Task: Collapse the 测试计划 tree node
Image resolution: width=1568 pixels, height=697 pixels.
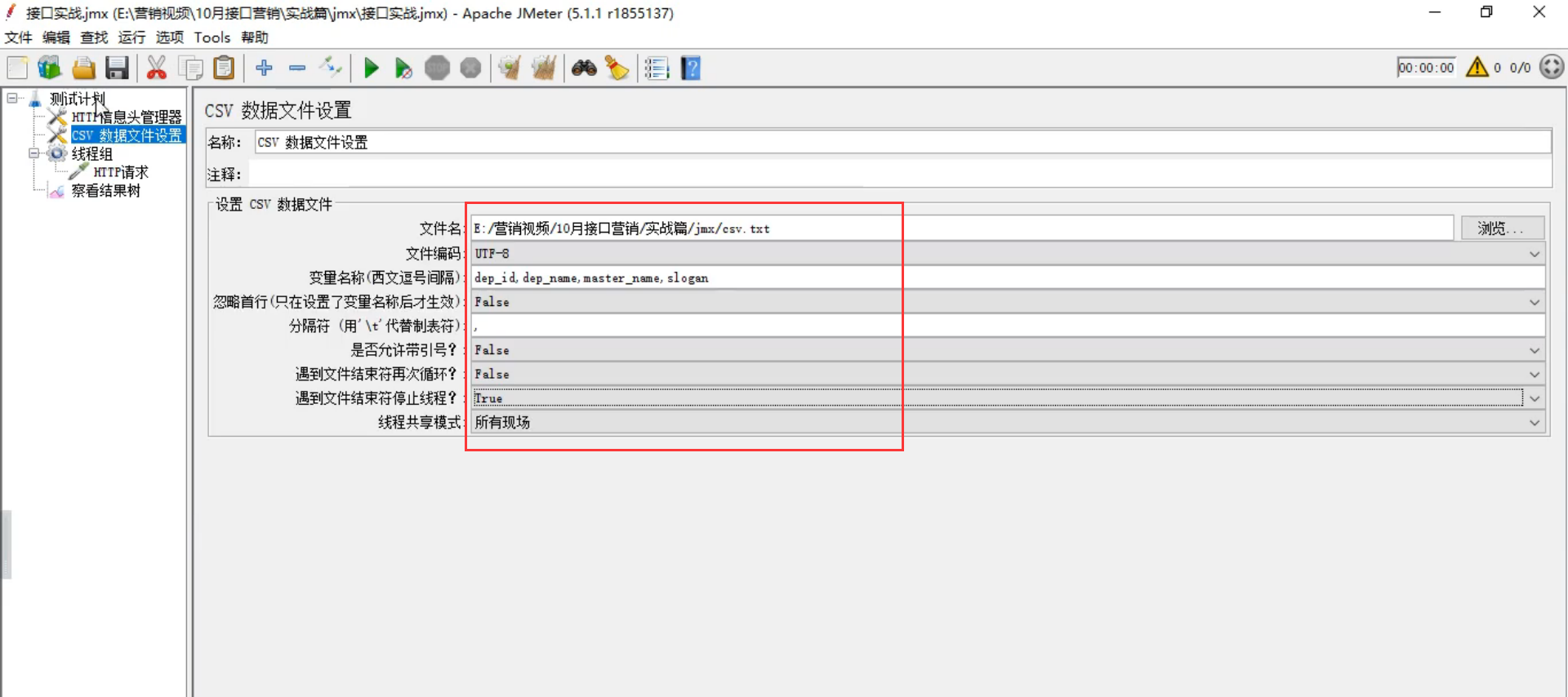Action: (x=12, y=99)
